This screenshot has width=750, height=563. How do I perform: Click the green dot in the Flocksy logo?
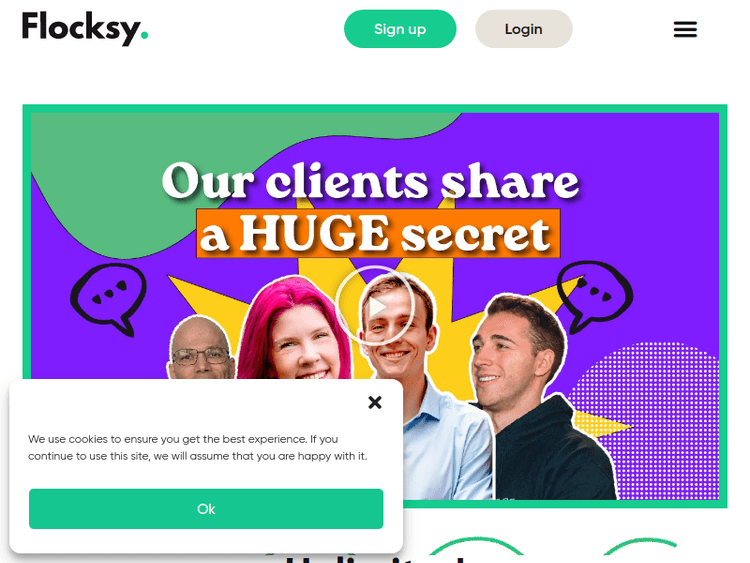point(144,35)
